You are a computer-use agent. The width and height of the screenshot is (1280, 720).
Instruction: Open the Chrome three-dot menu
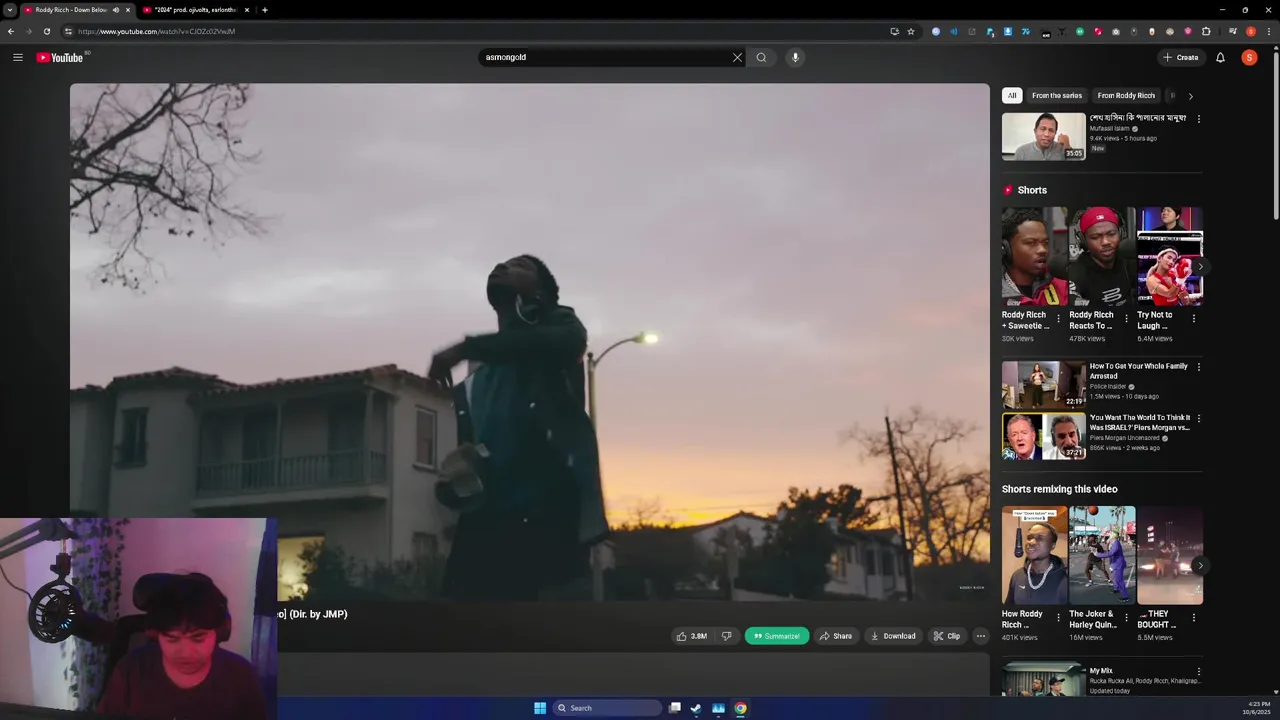click(1269, 31)
